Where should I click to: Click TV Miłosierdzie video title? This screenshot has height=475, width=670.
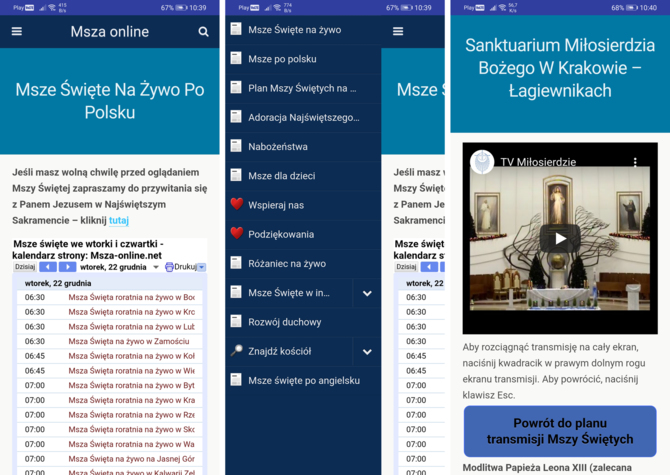click(x=538, y=162)
